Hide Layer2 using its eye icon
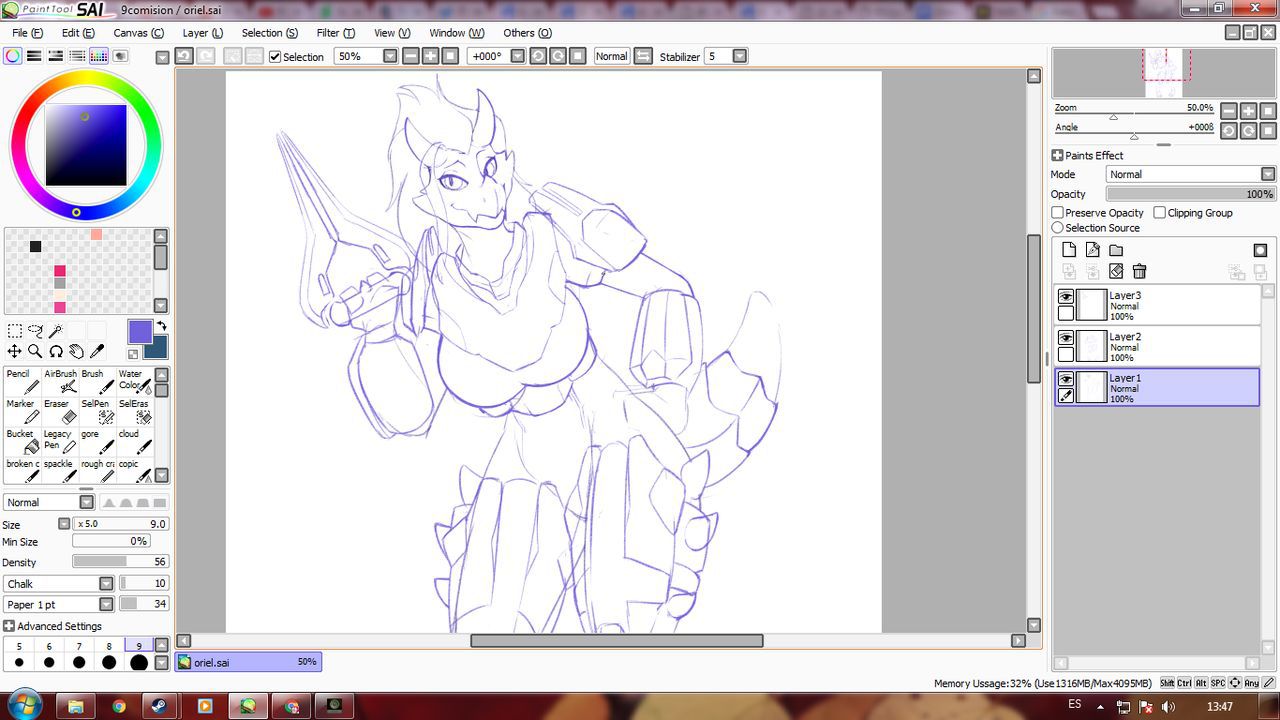Screen dimensions: 1280x720 (x=1066, y=338)
